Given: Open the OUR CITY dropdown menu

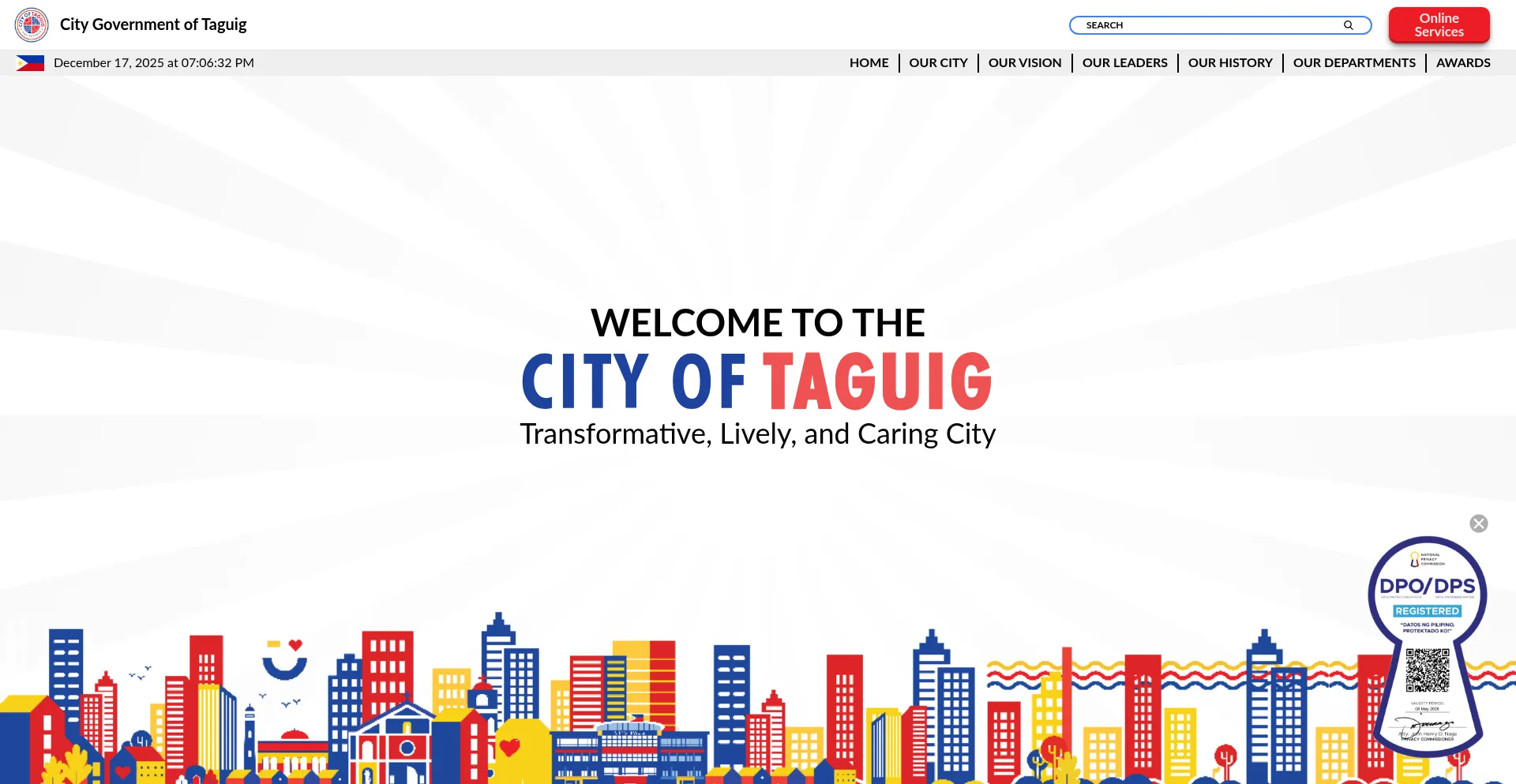Looking at the screenshot, I should (x=938, y=62).
